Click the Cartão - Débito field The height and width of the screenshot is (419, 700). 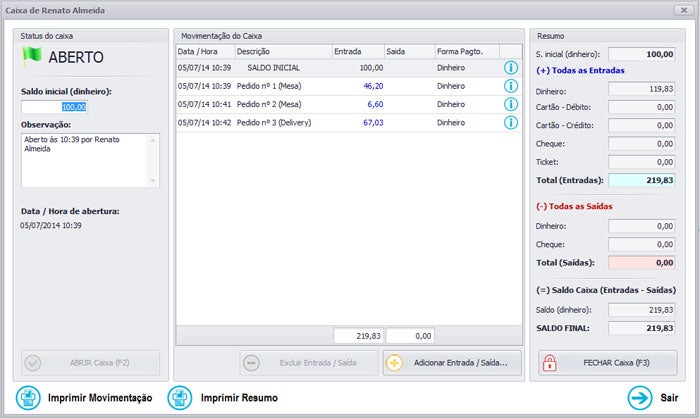pos(642,108)
